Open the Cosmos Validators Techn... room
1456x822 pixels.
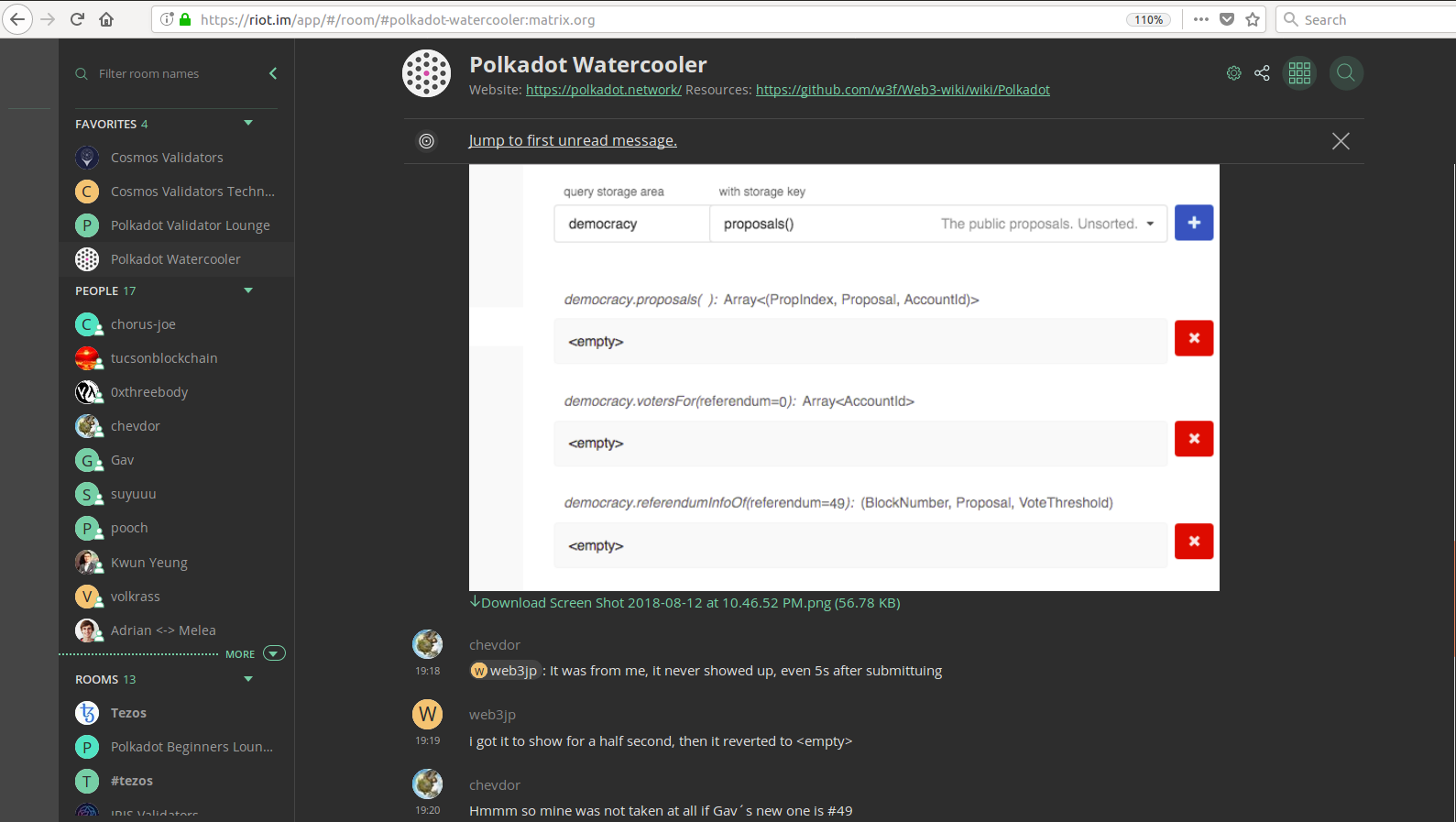[176, 192]
